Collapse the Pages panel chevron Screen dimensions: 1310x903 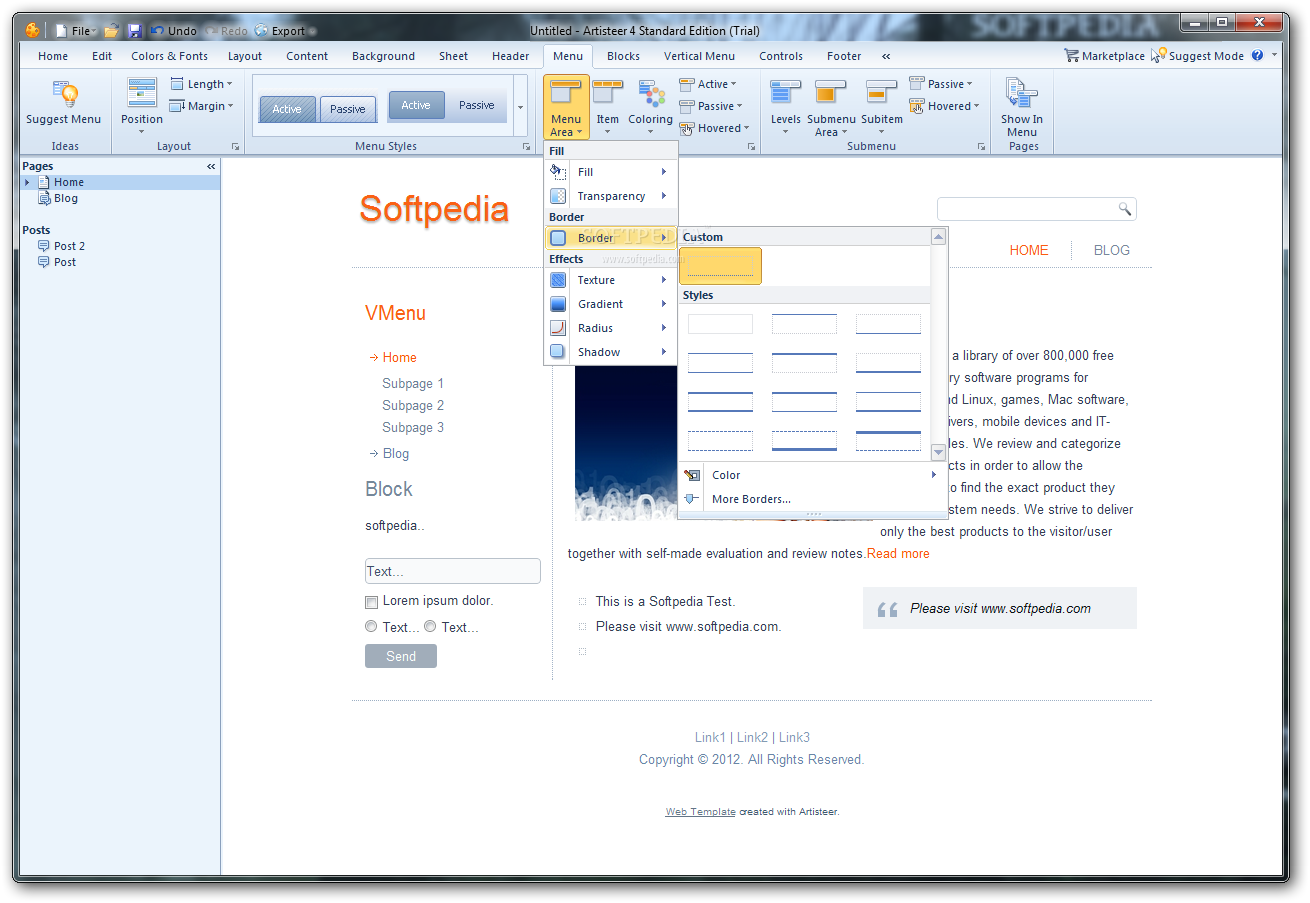(211, 166)
